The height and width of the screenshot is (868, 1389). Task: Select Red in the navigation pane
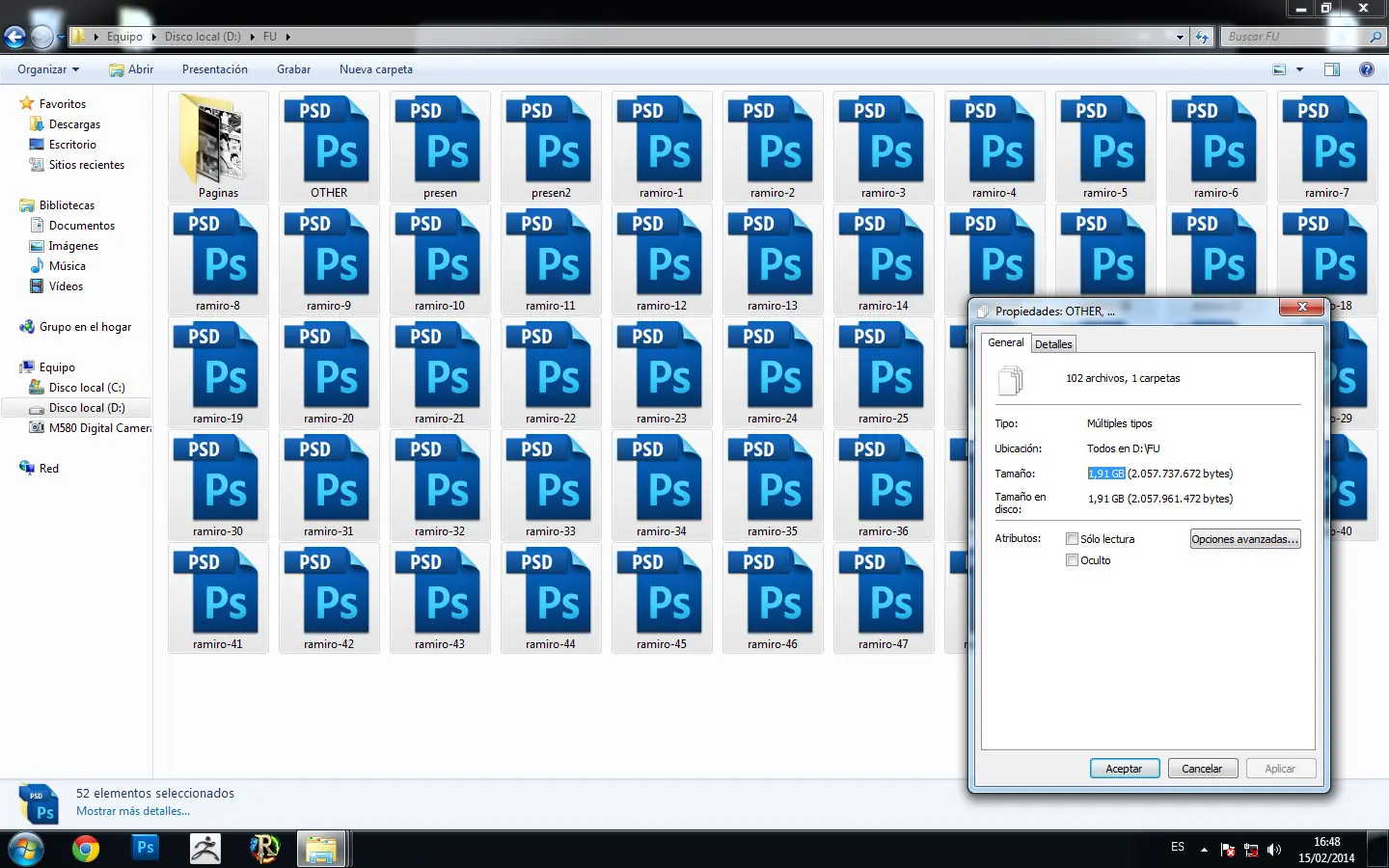pos(49,469)
